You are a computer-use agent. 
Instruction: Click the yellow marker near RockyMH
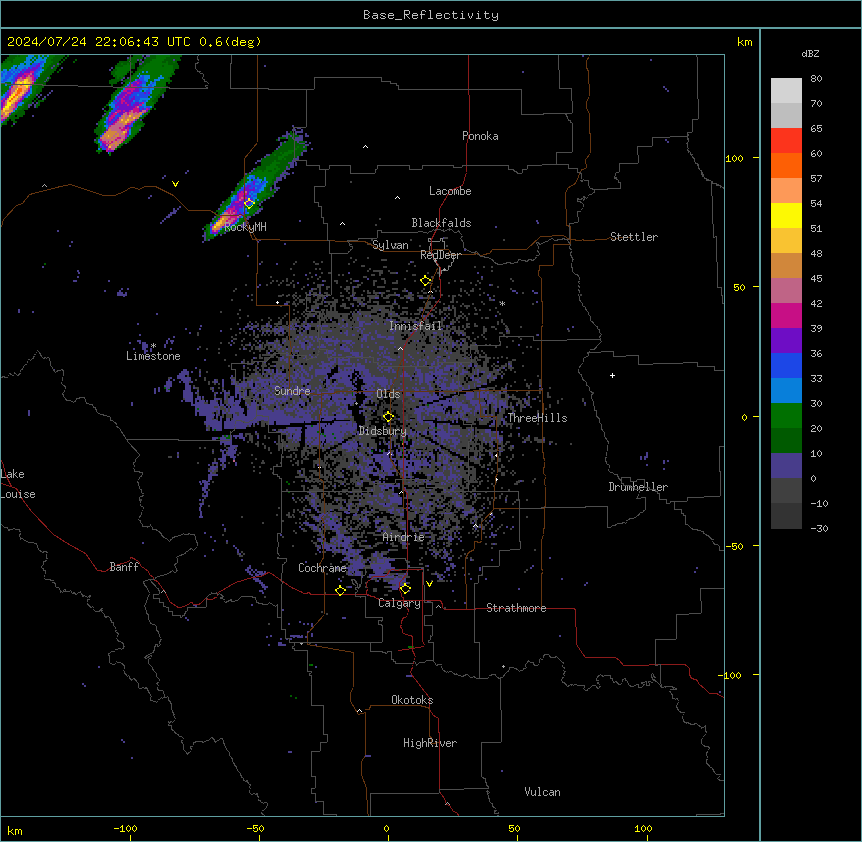pos(249,203)
